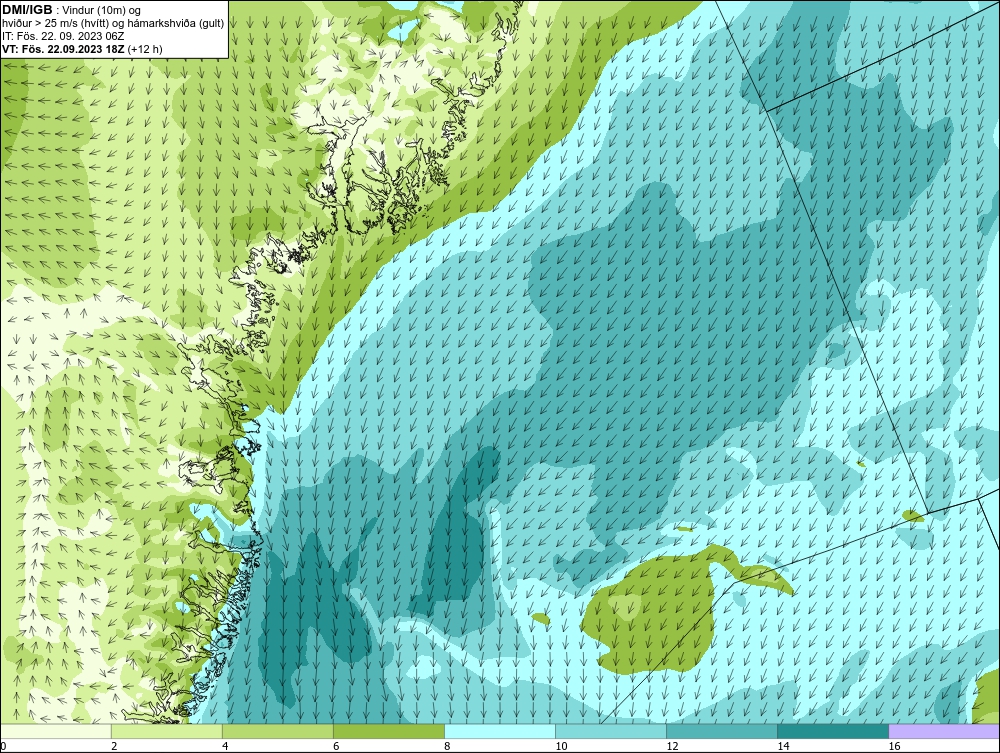Click the legend scale label '4'
1000x753 pixels.
point(224,746)
